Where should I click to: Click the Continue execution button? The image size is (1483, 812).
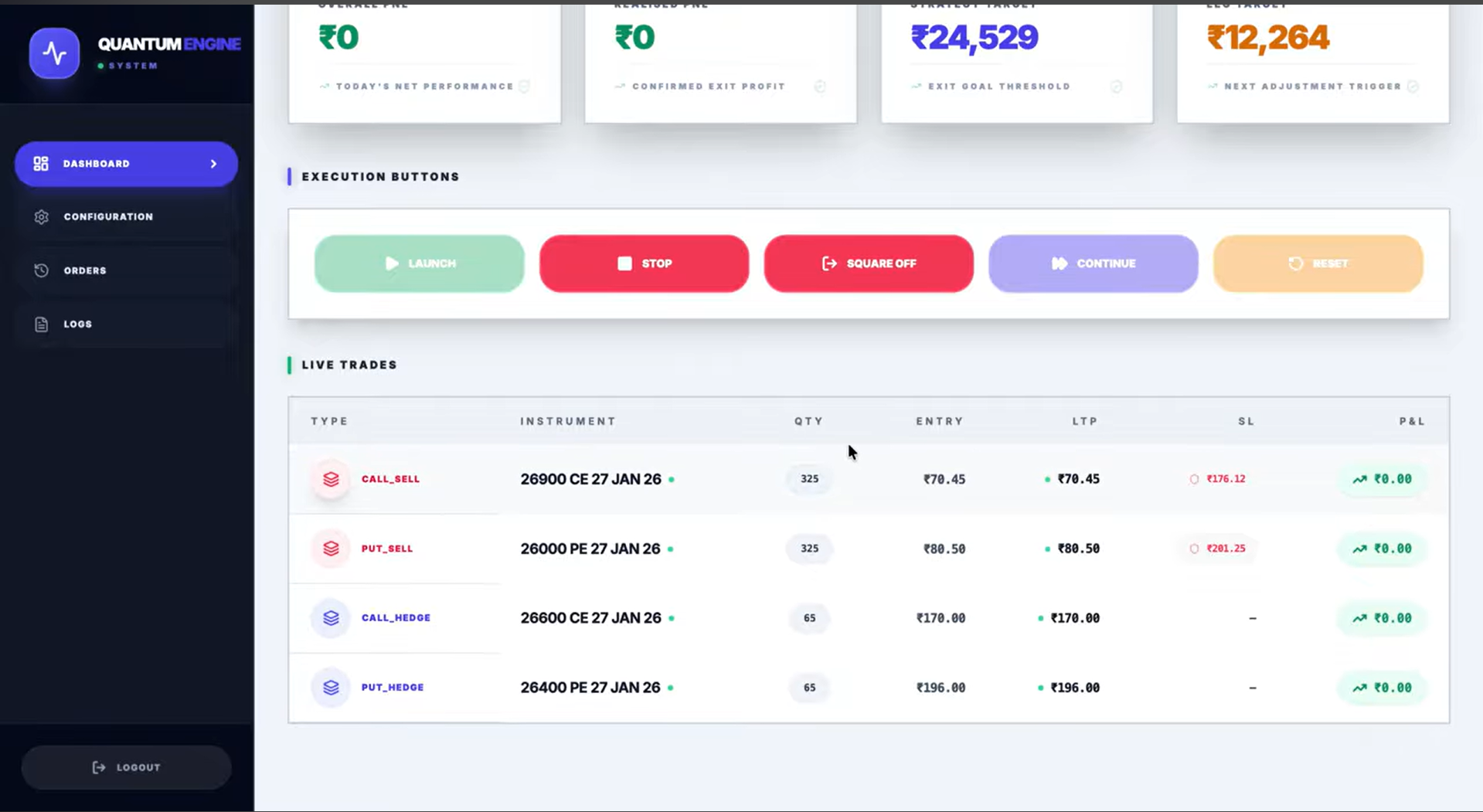click(x=1093, y=263)
